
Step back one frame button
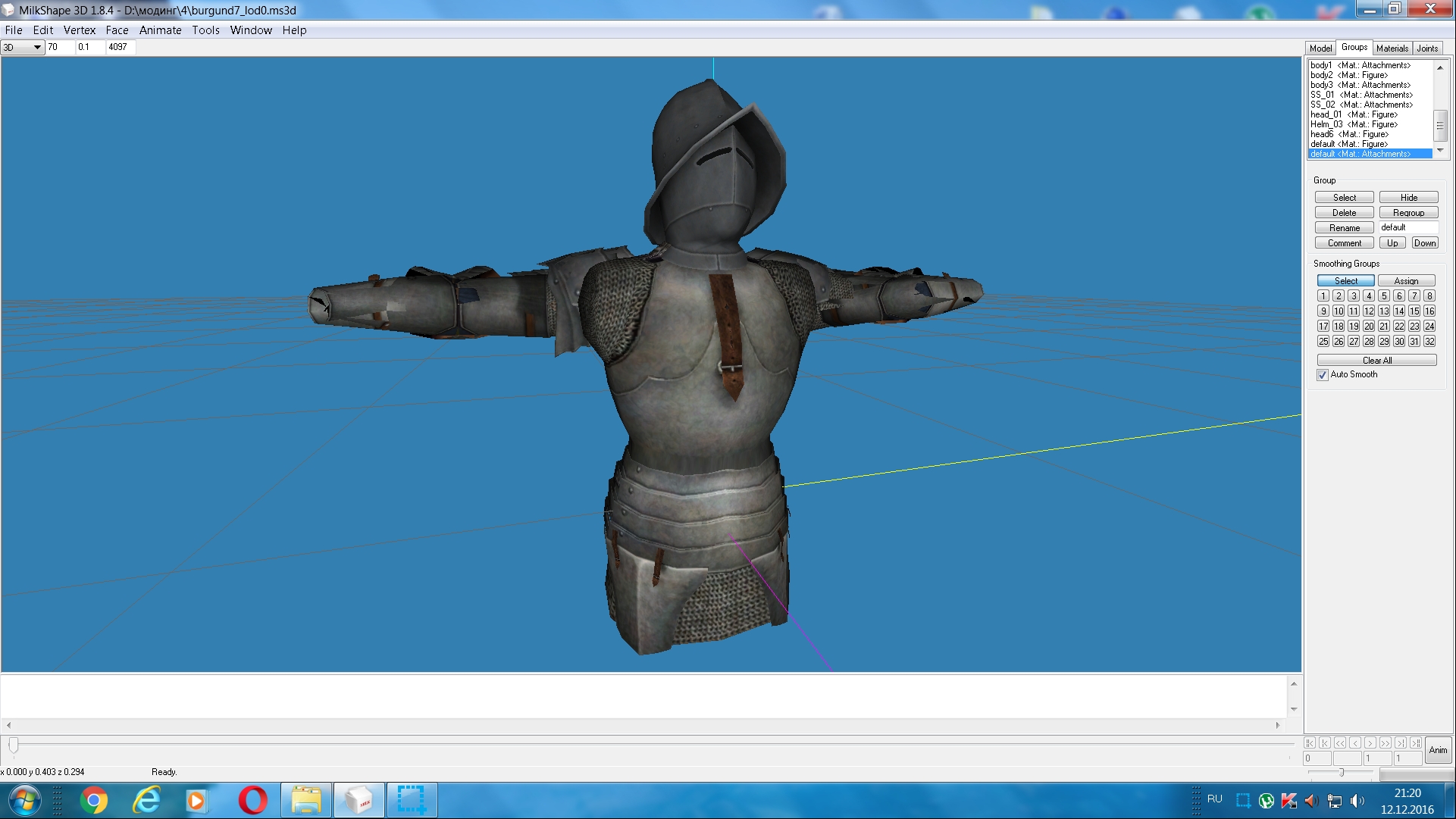(1355, 743)
